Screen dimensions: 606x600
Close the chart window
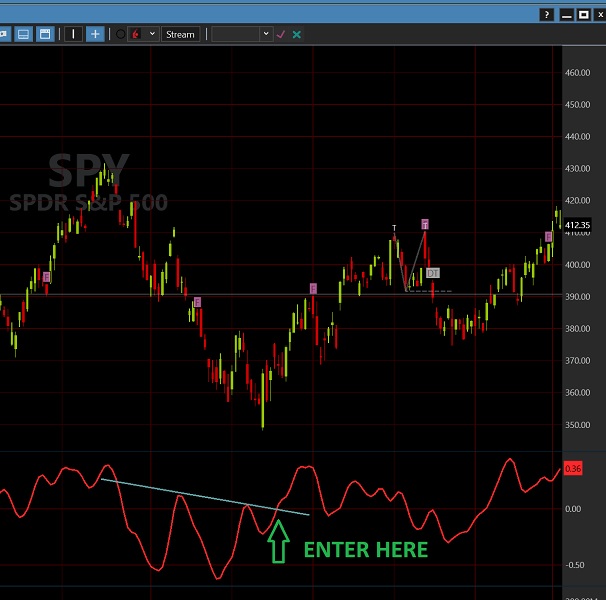601,15
